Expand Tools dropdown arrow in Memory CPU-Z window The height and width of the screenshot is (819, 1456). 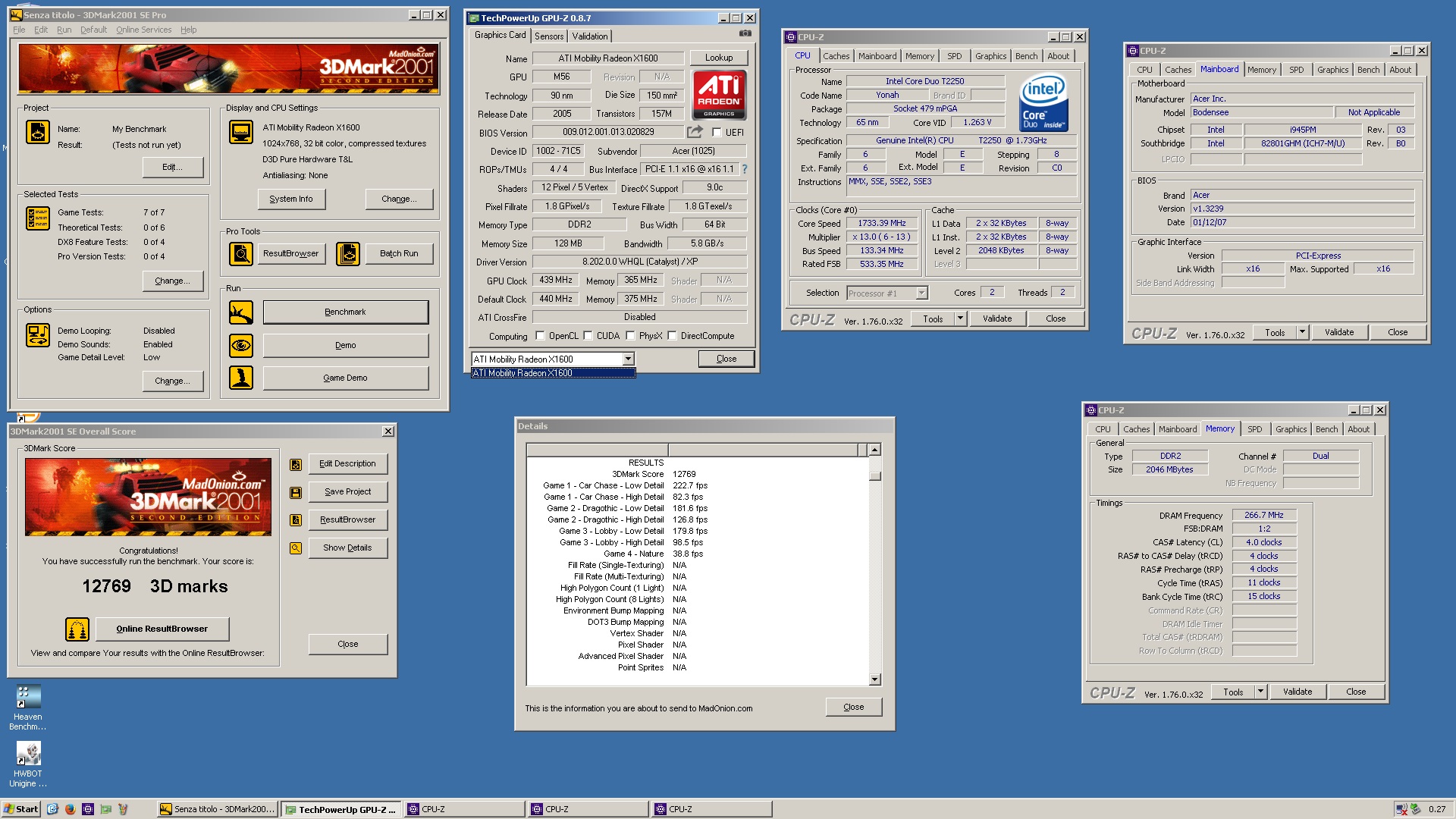click(1260, 692)
